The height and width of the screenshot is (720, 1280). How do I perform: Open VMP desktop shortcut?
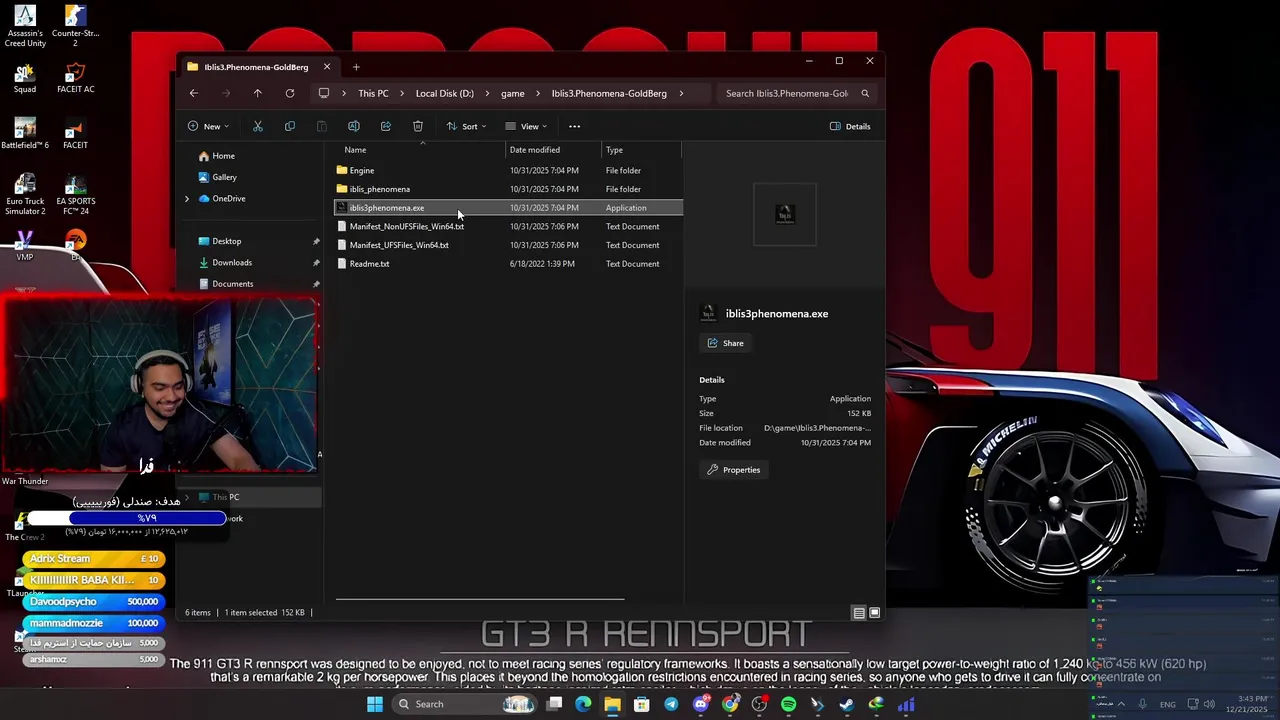click(x=25, y=246)
